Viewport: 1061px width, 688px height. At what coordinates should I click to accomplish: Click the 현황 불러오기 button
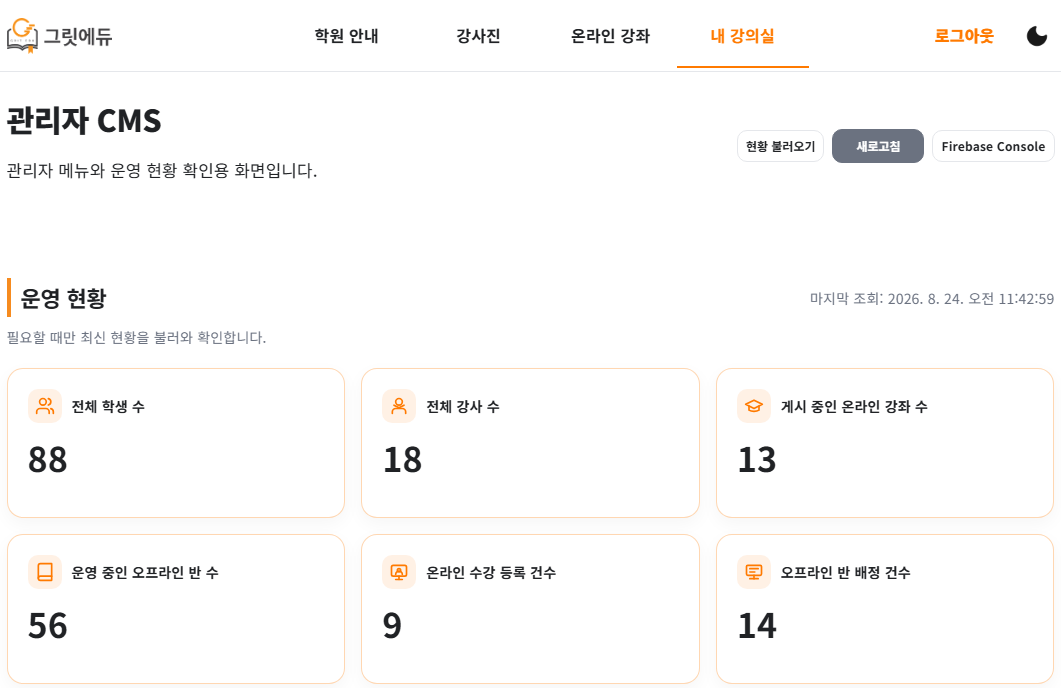[780, 146]
